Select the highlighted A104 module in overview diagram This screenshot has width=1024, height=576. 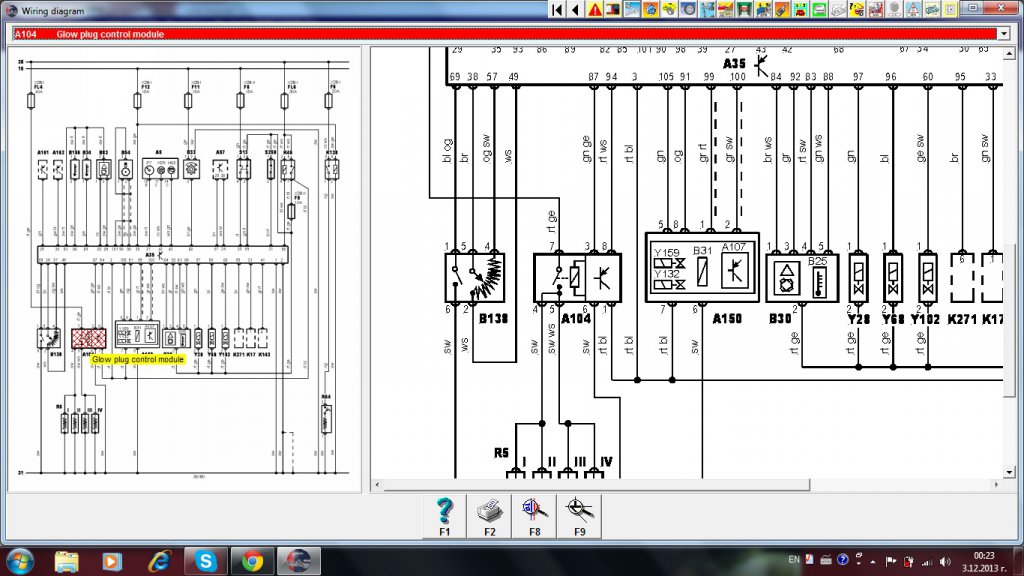coord(89,337)
